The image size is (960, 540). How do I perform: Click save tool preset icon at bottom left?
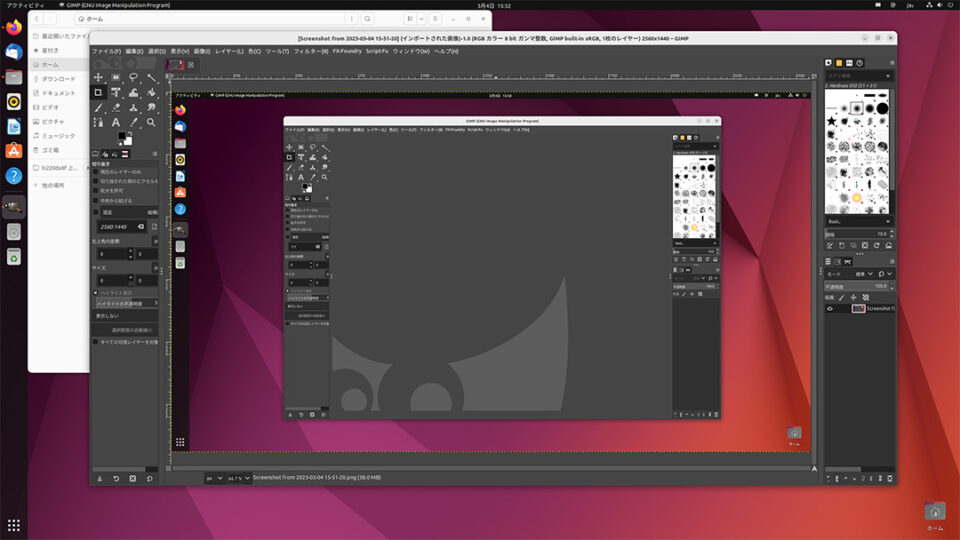pyautogui.click(x=100, y=478)
